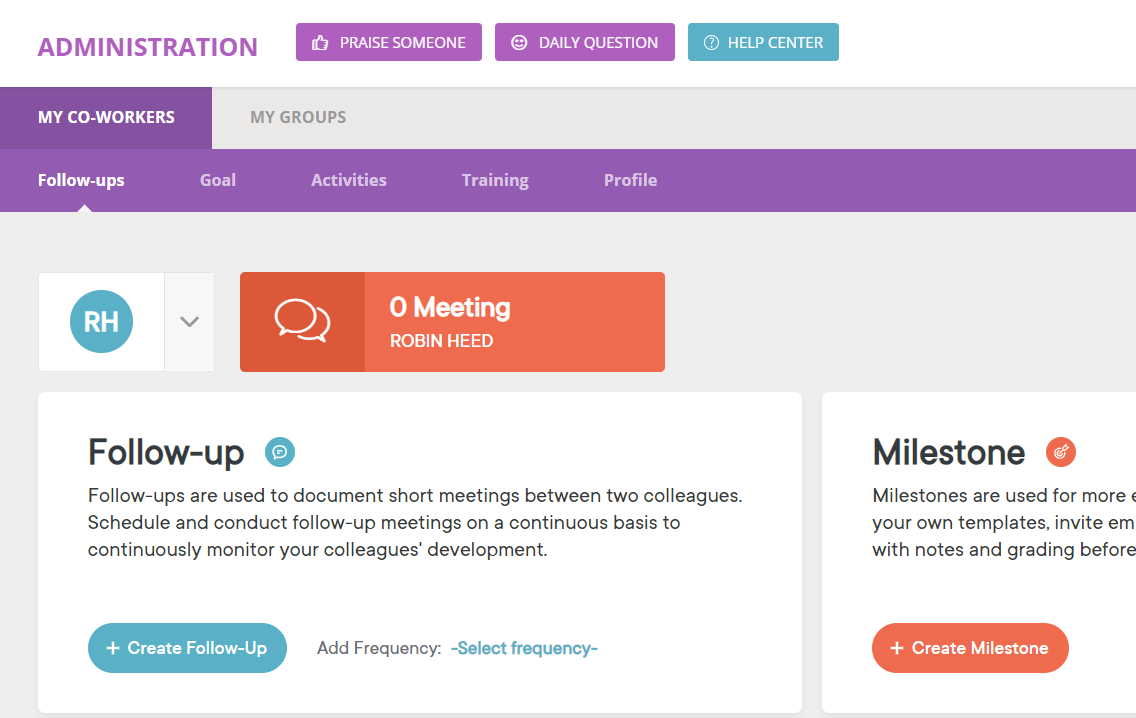Go to the Activities sub-tab

pos(349,180)
